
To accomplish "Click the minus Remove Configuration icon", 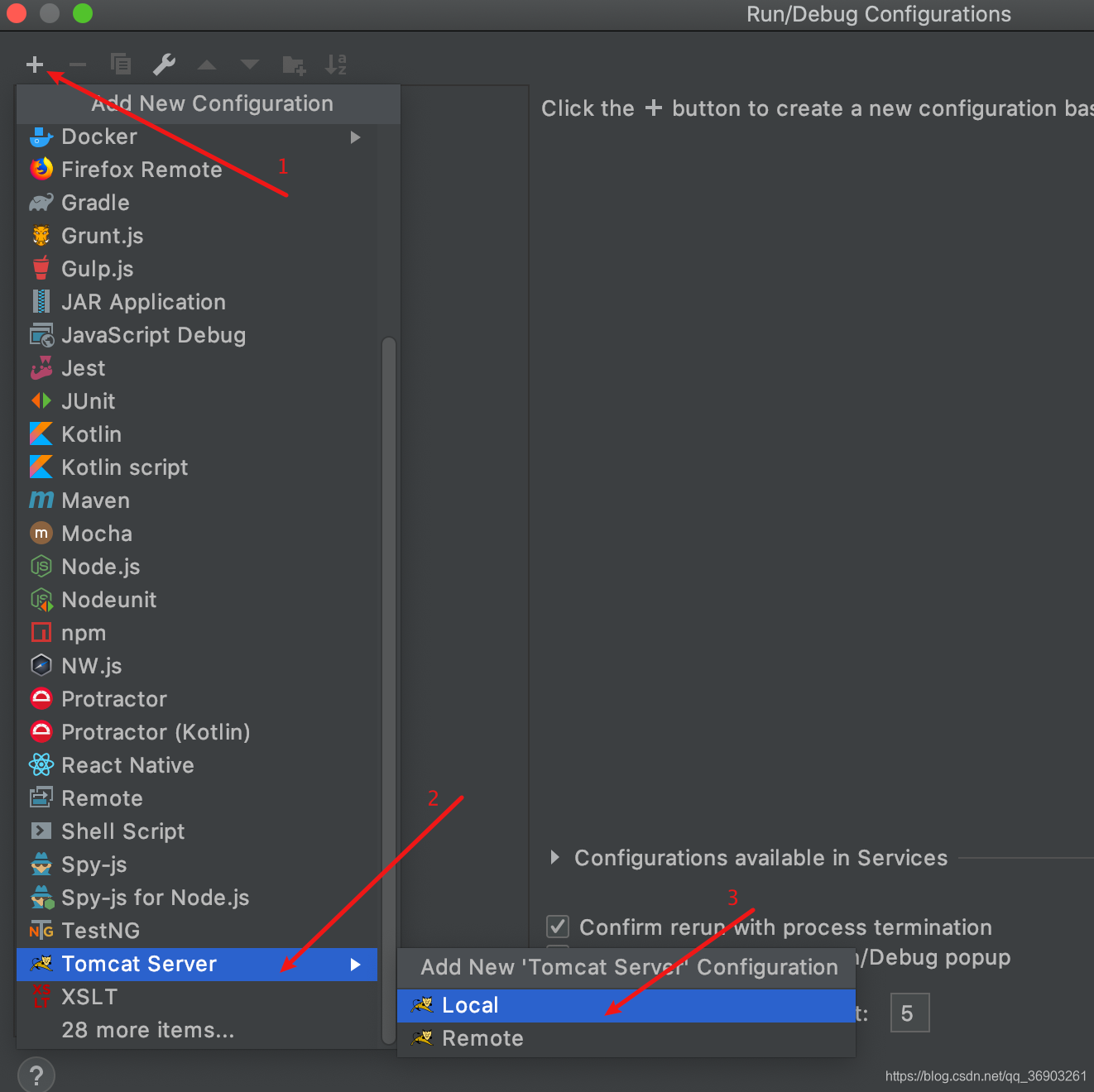I will click(78, 65).
